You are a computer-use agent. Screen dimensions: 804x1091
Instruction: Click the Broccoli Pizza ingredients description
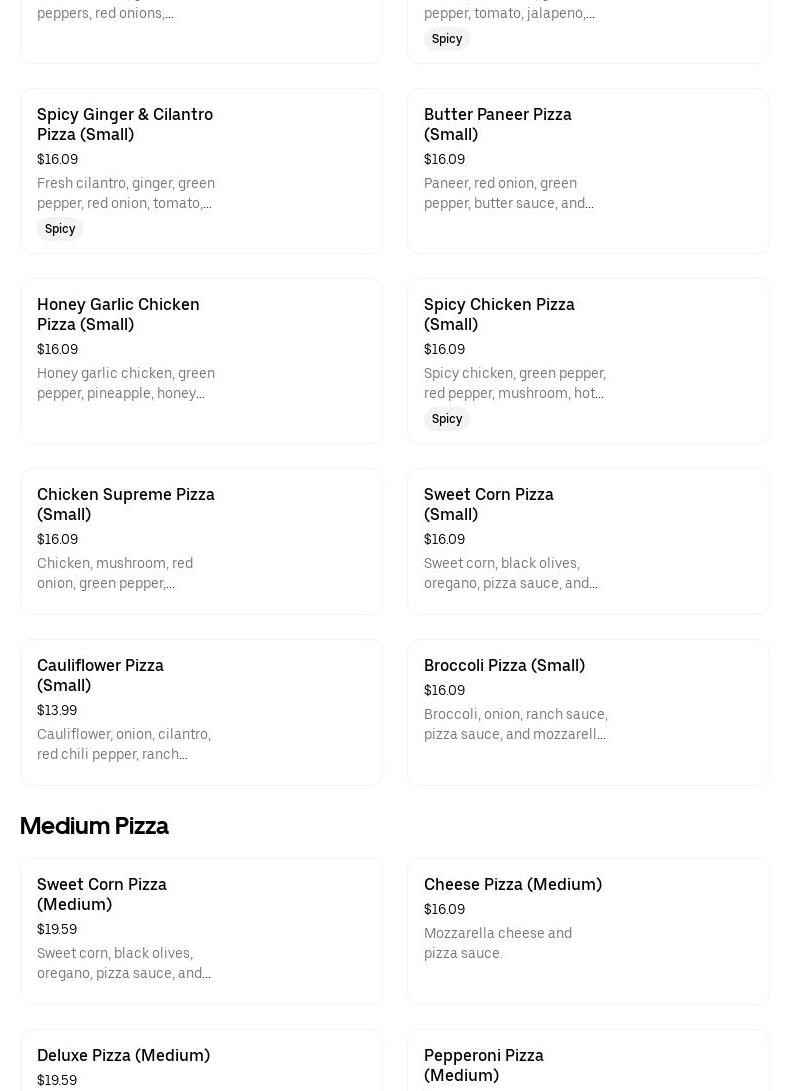[x=515, y=724]
